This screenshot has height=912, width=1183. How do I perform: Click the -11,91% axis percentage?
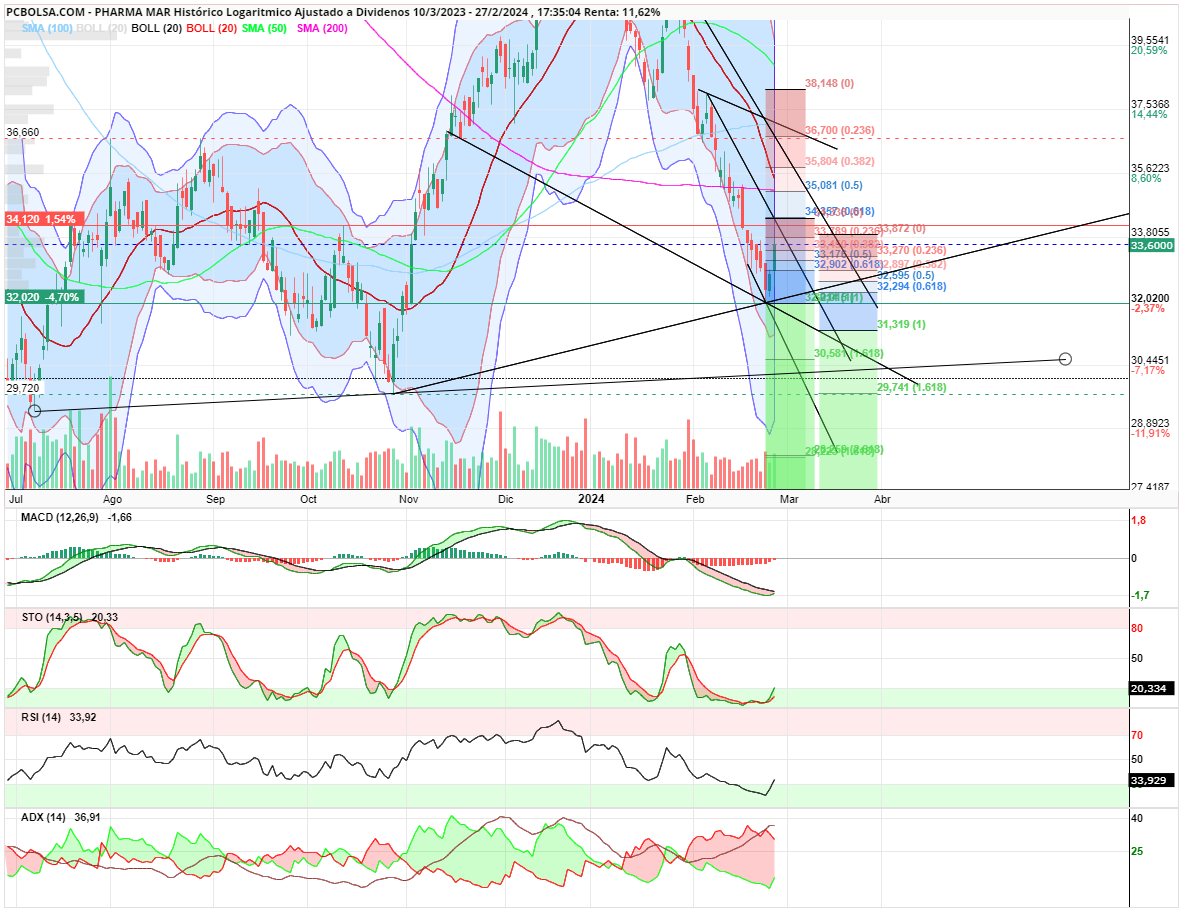coord(1151,434)
